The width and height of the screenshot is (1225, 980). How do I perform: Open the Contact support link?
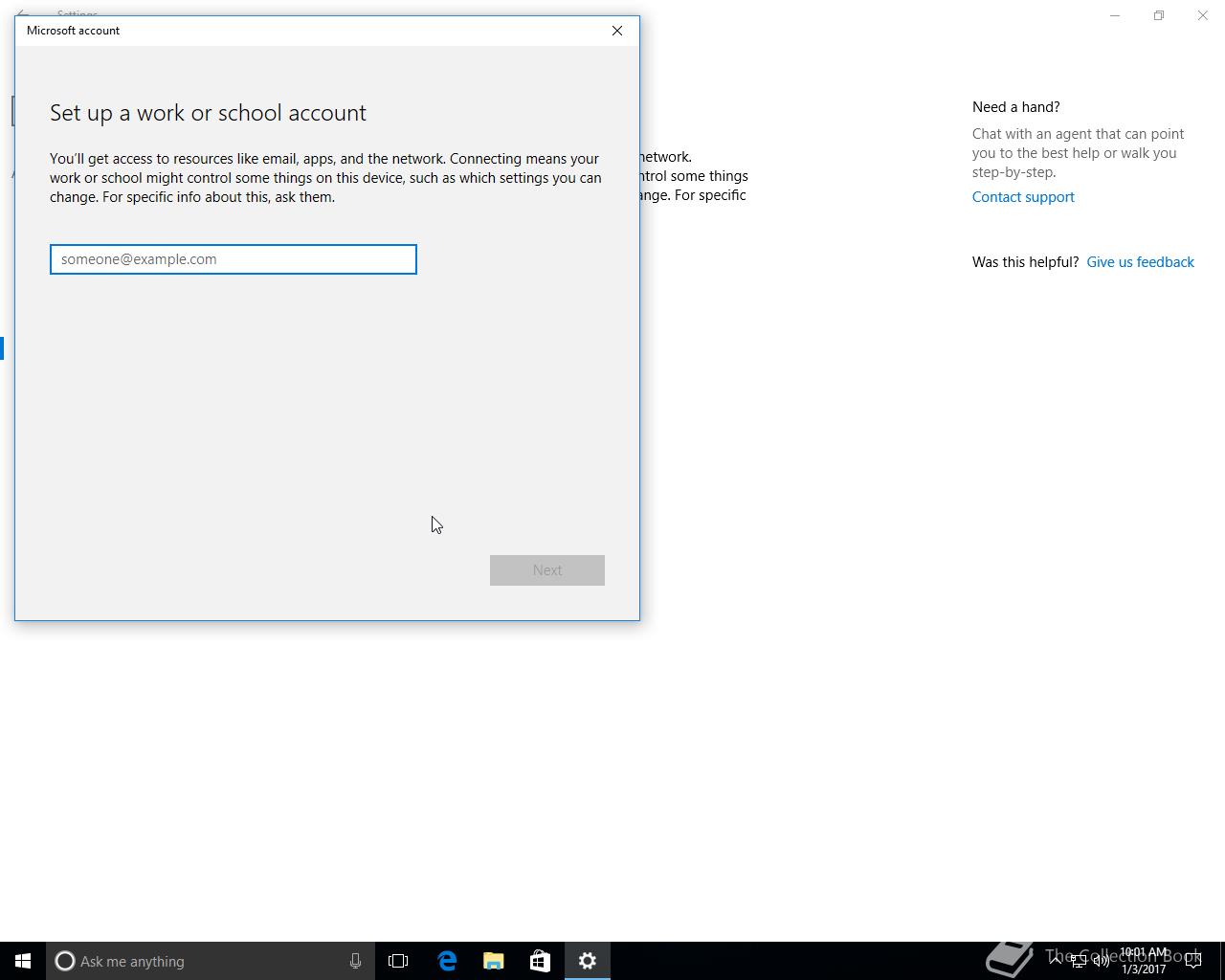point(1023,197)
